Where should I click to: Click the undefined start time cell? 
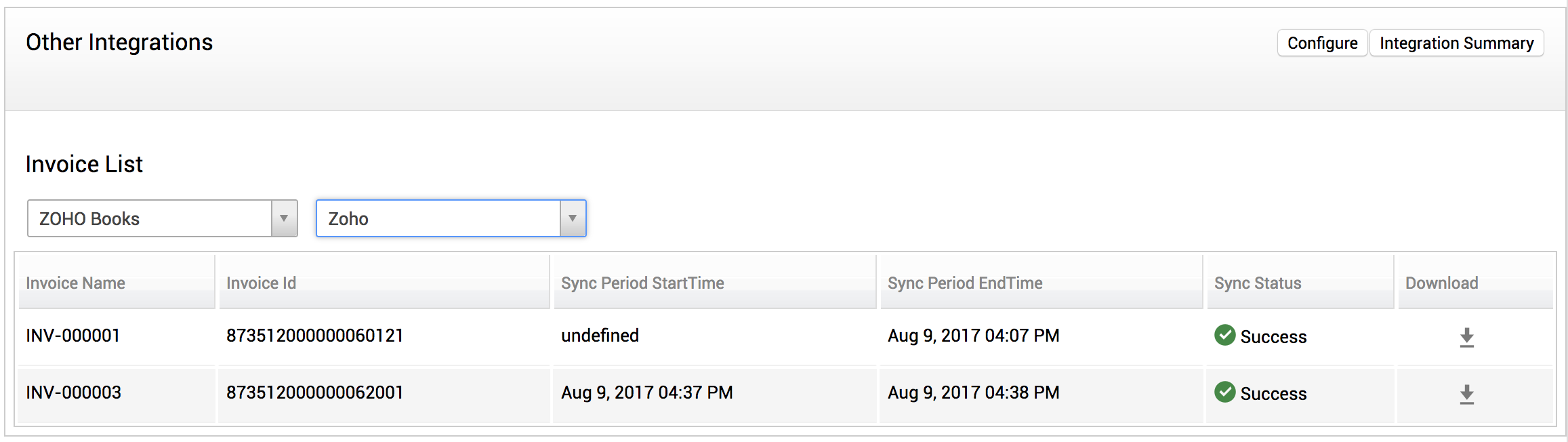pos(600,336)
